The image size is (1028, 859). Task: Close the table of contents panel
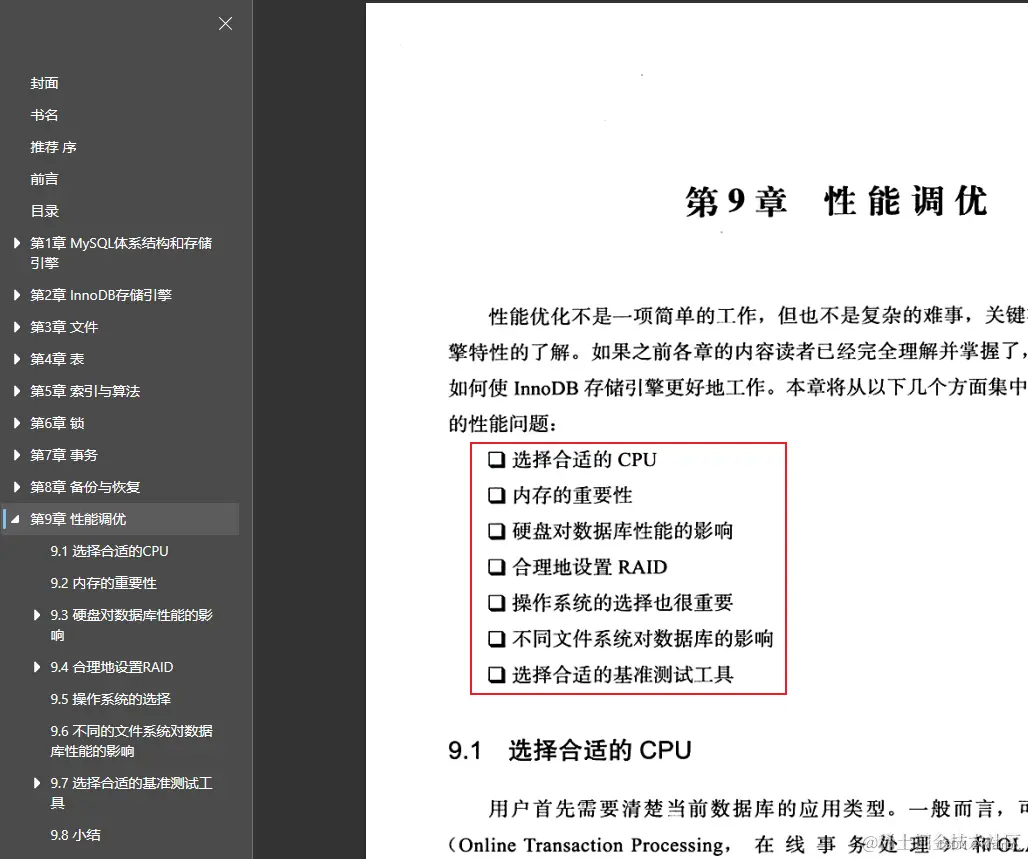click(x=225, y=23)
